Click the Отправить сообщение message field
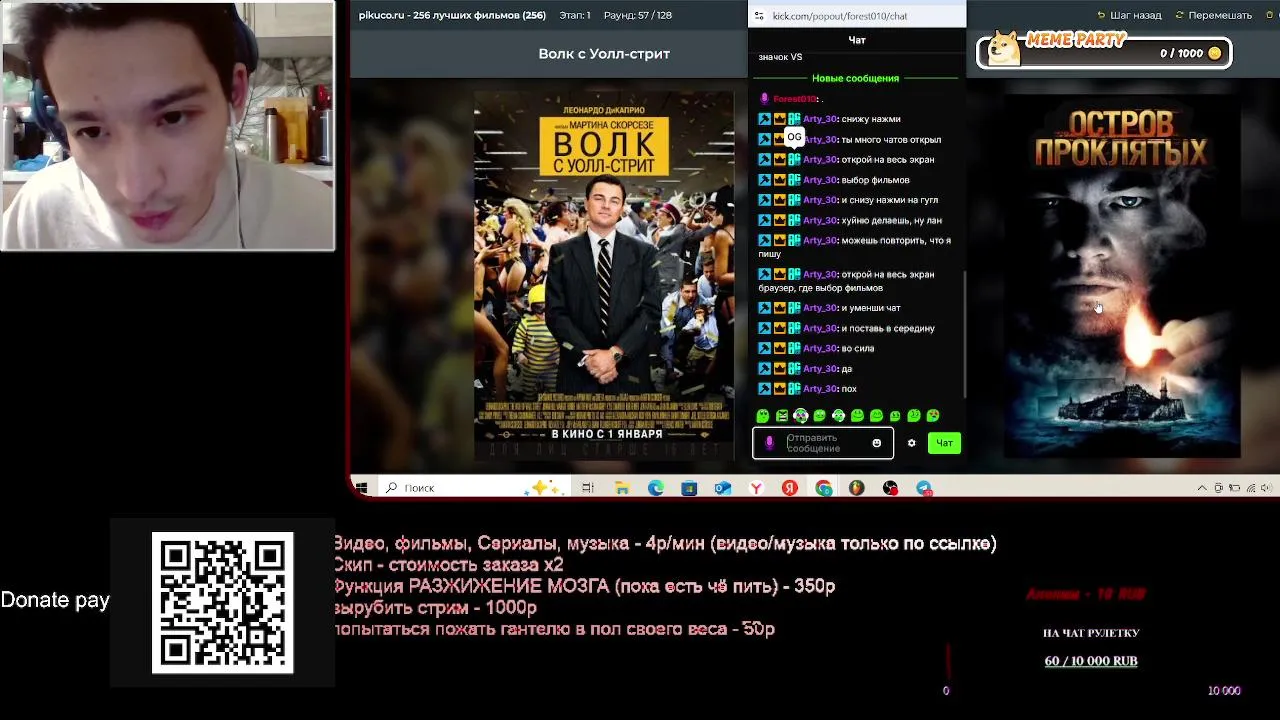 coord(823,443)
